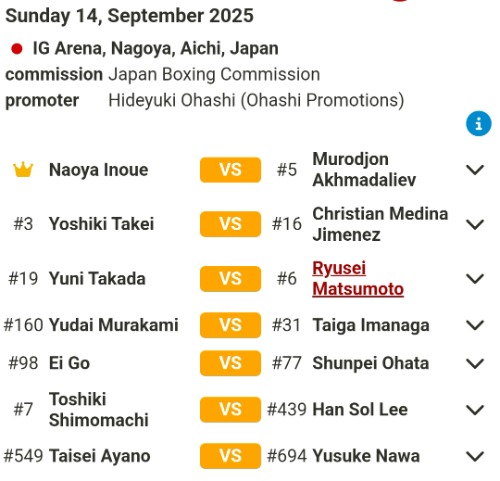Click VS button for Taisei Ayano bout
500x481 pixels.
pyautogui.click(x=230, y=456)
